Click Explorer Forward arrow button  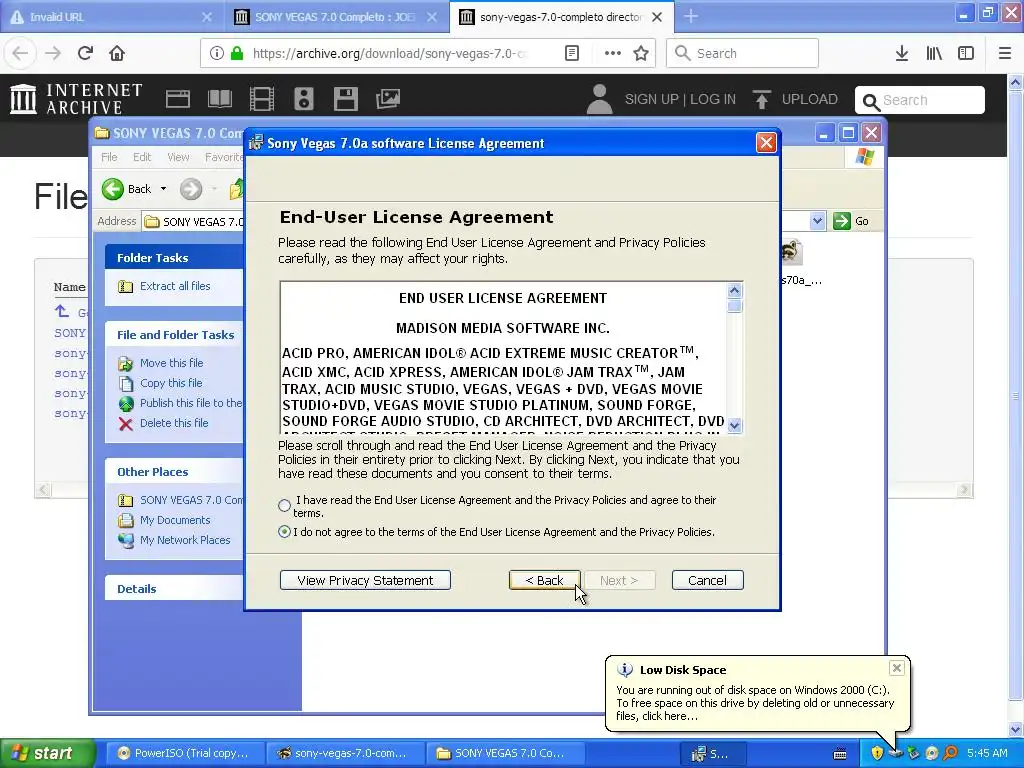191,189
